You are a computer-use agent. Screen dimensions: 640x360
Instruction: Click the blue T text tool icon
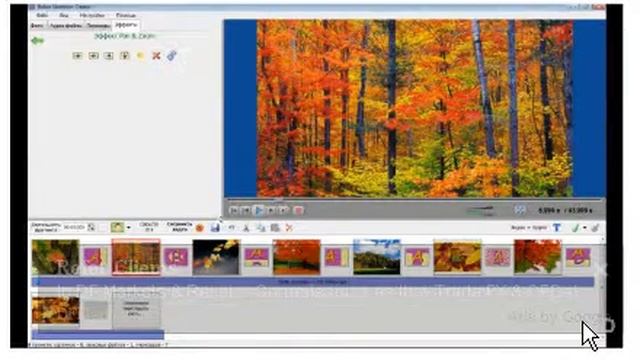(557, 228)
